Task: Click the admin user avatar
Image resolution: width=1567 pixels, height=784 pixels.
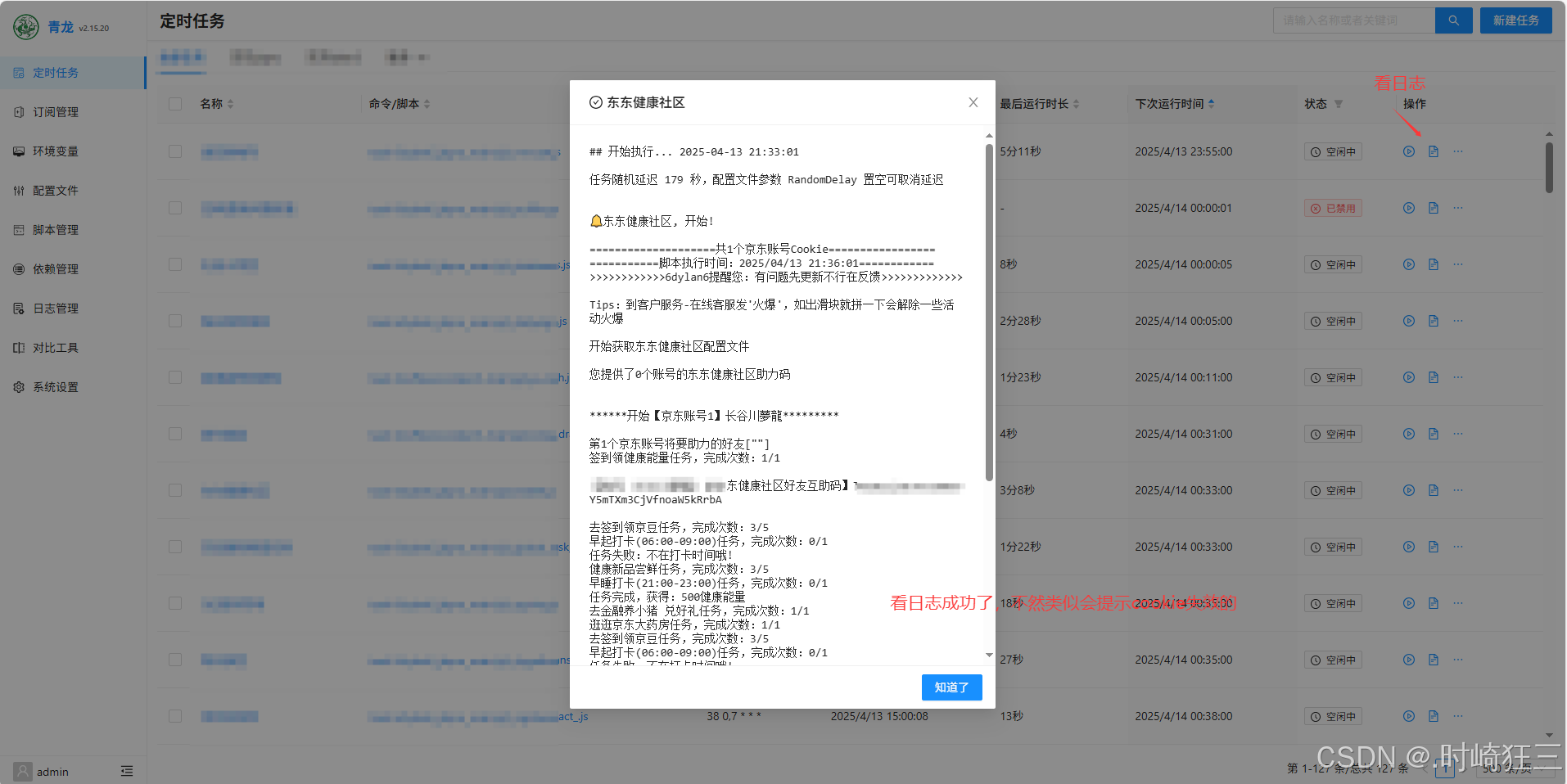Action: point(23,771)
